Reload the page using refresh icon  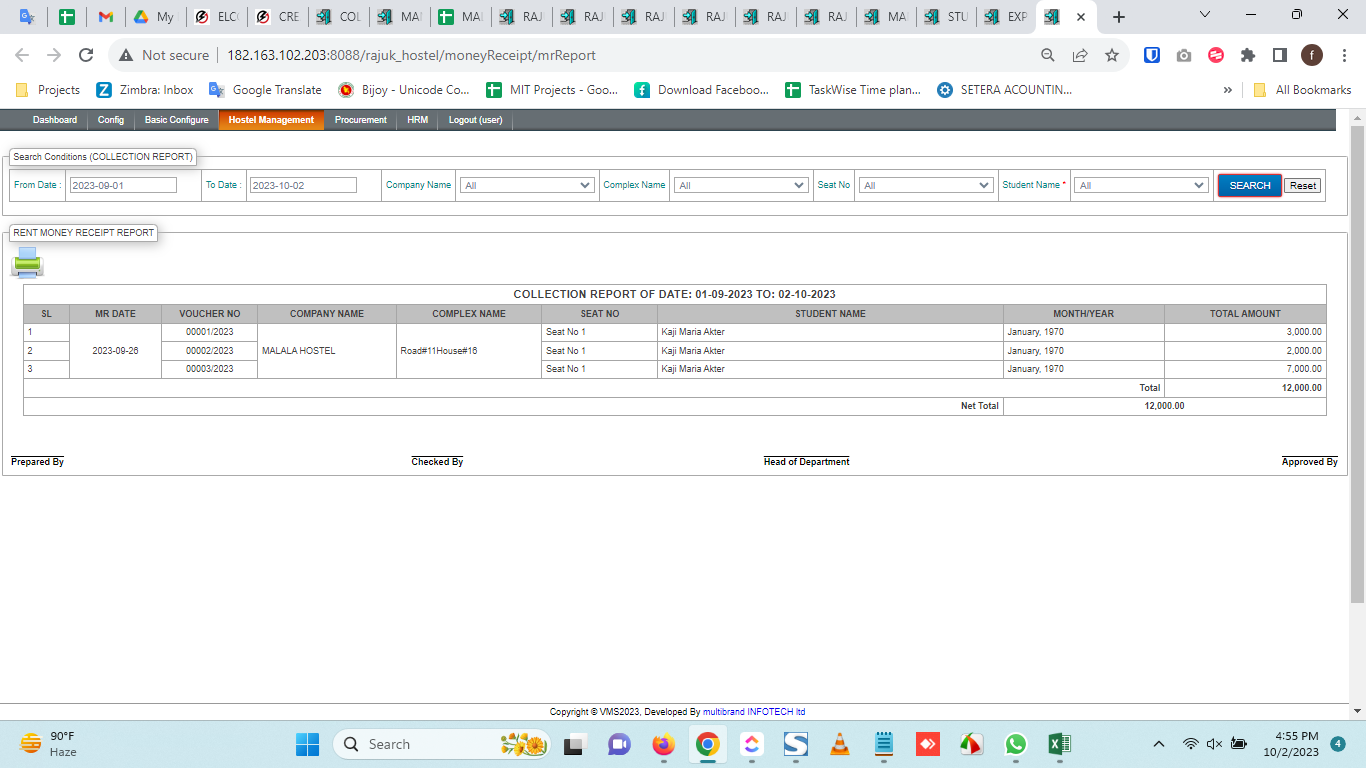coord(86,55)
